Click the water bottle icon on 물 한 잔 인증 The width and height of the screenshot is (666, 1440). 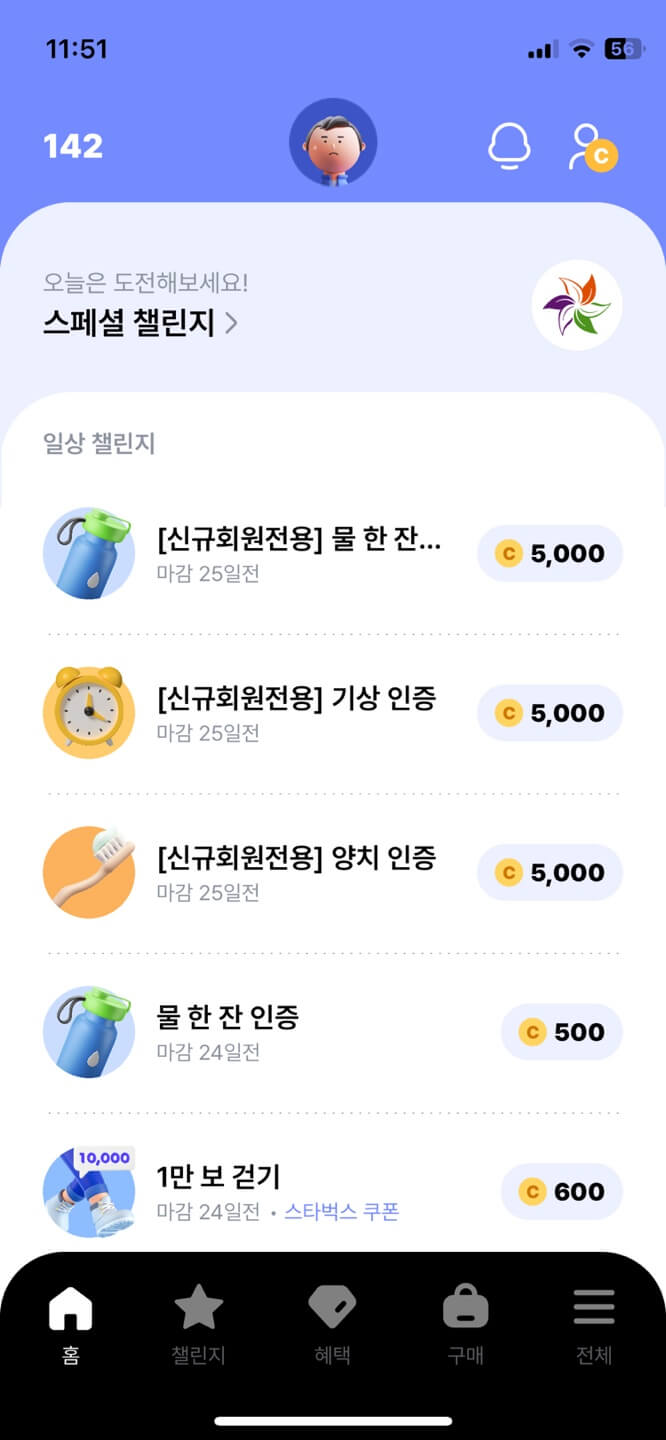[x=89, y=1032]
